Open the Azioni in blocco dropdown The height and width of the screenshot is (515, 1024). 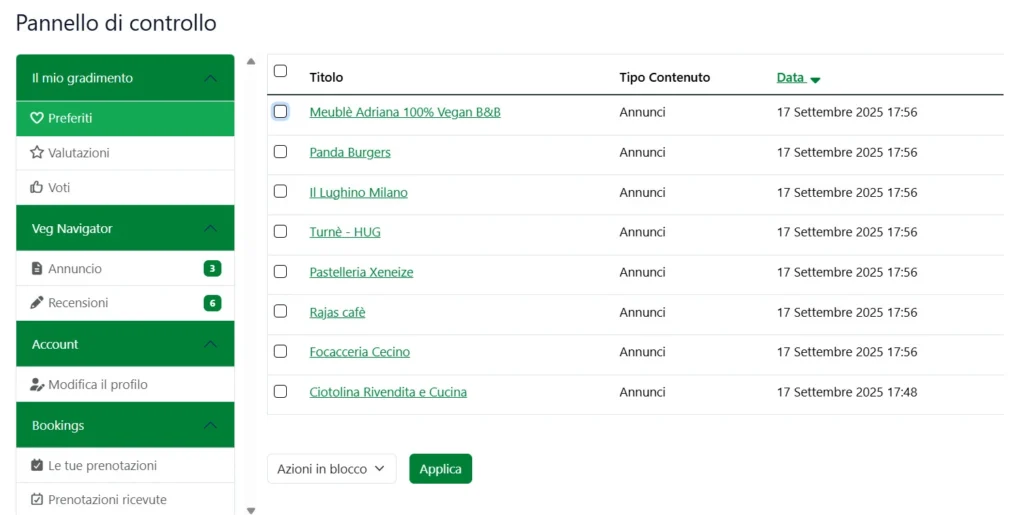click(331, 468)
